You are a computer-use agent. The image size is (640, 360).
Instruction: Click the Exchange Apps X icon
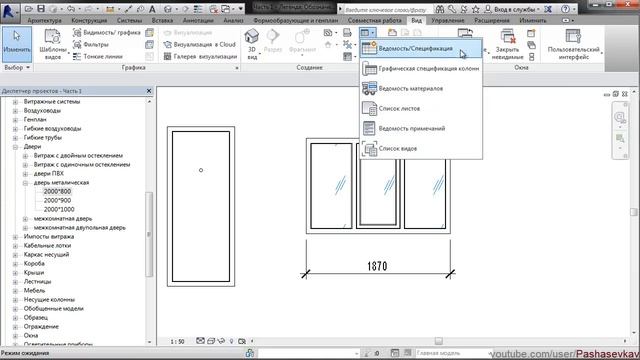point(548,9)
